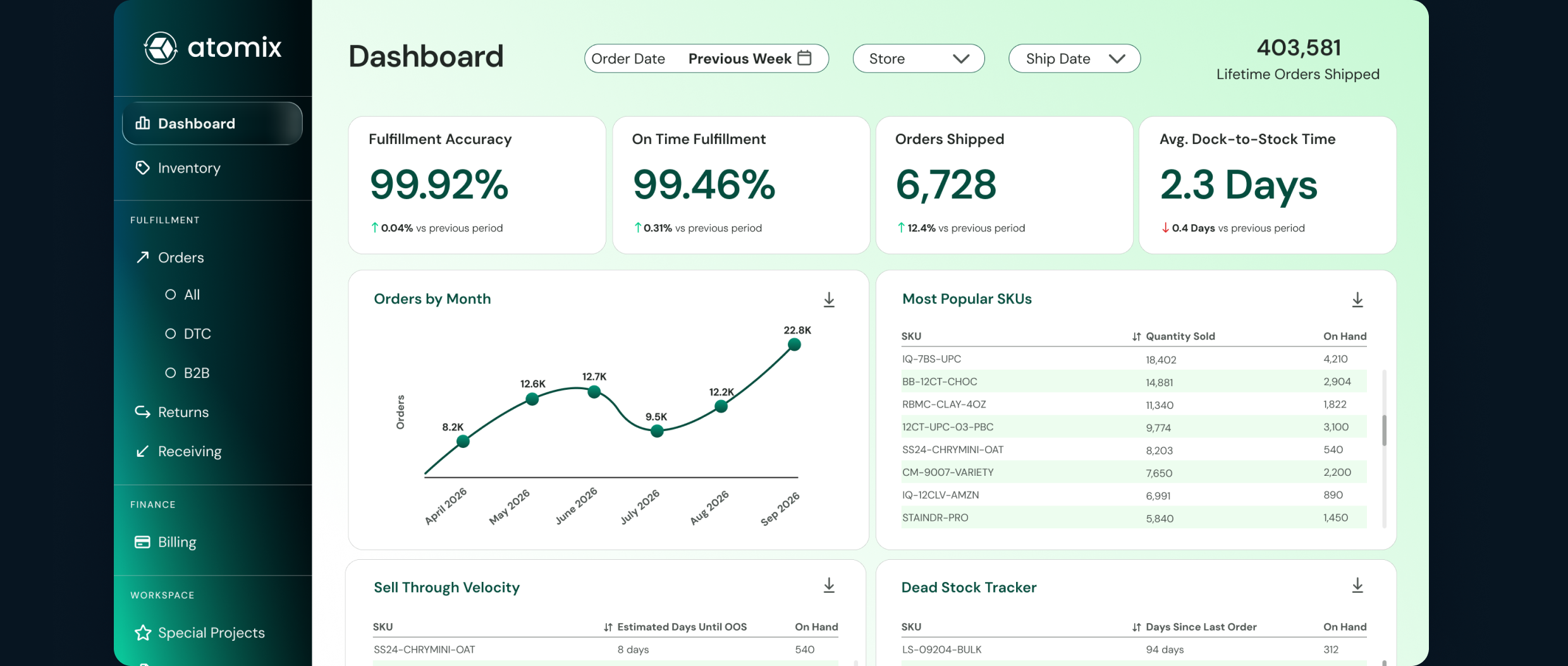Open the Order Date calendar icon
1568x666 pixels.
804,58
